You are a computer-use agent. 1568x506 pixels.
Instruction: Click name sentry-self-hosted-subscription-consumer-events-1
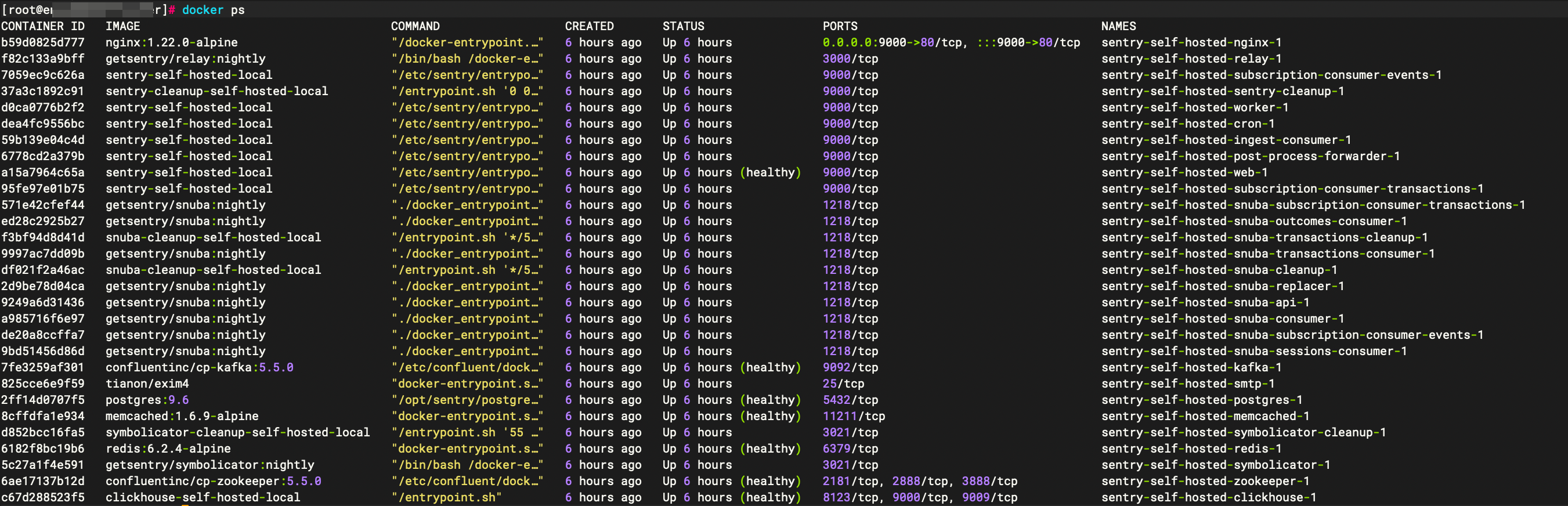pyautogui.click(x=1271, y=75)
